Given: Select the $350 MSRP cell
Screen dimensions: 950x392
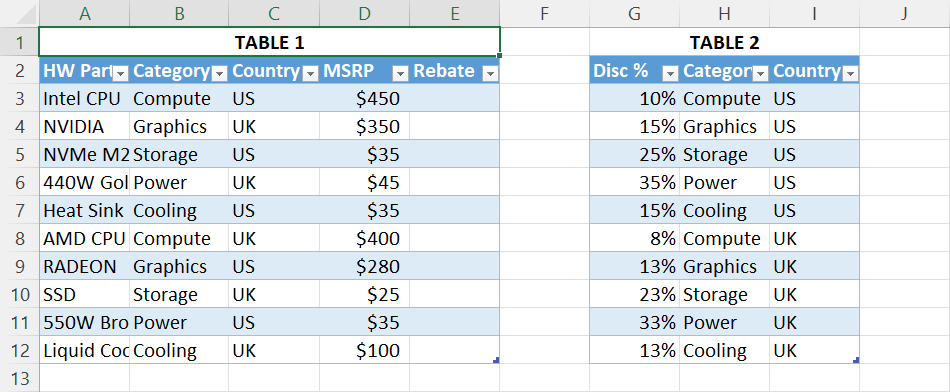Looking at the screenshot, I should (364, 126).
